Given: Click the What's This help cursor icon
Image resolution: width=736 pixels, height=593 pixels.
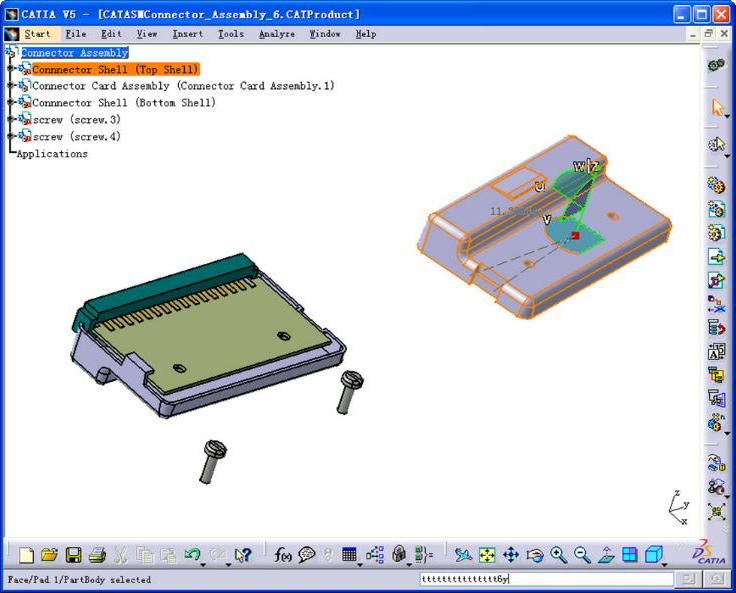Looking at the screenshot, I should (x=243, y=555).
